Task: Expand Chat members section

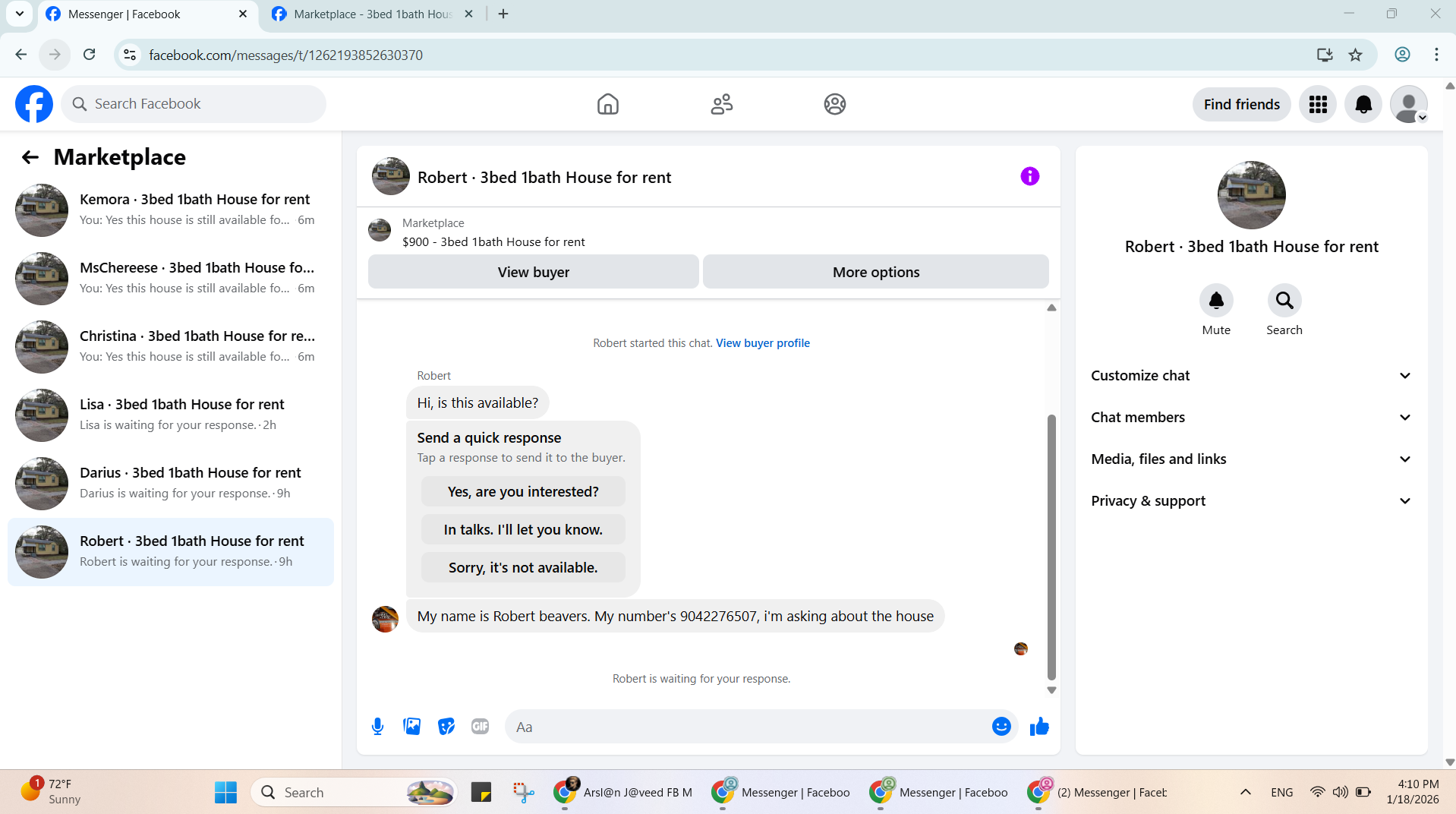Action: point(1251,418)
